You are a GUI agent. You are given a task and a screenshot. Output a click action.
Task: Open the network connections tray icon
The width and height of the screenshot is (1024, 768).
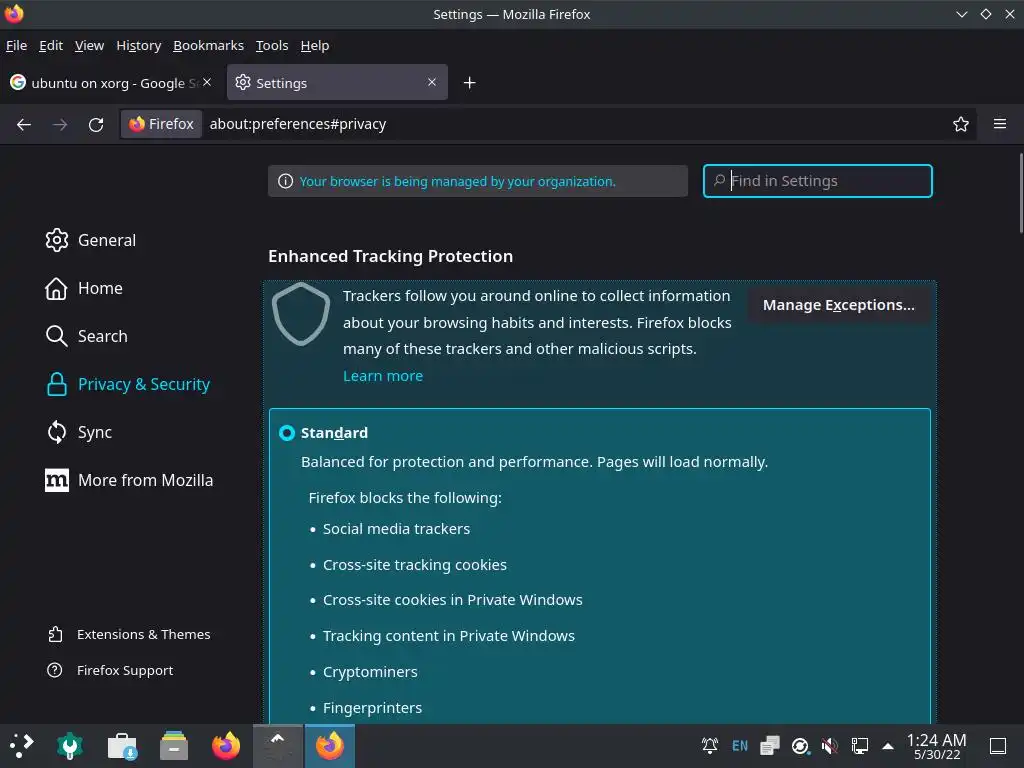click(x=859, y=745)
